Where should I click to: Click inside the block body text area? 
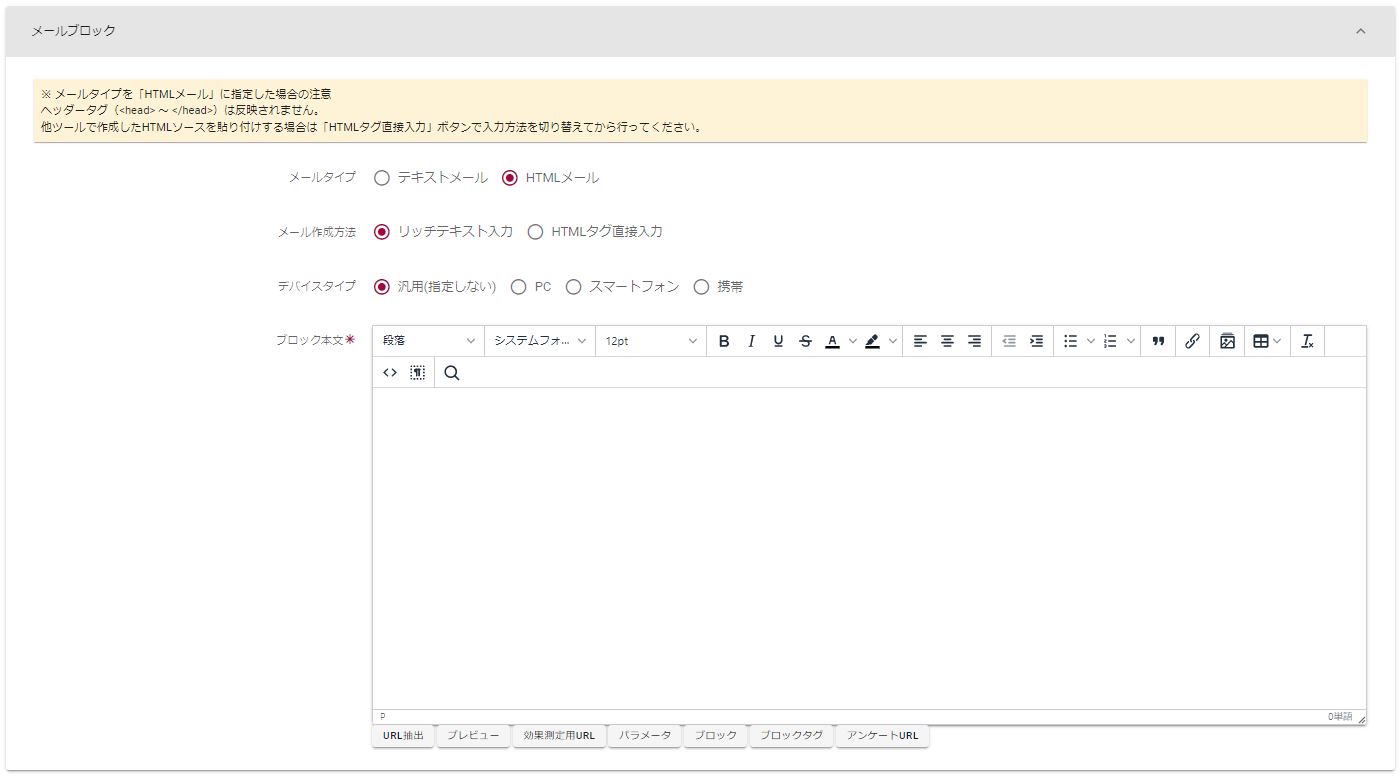pyautogui.click(x=868, y=548)
